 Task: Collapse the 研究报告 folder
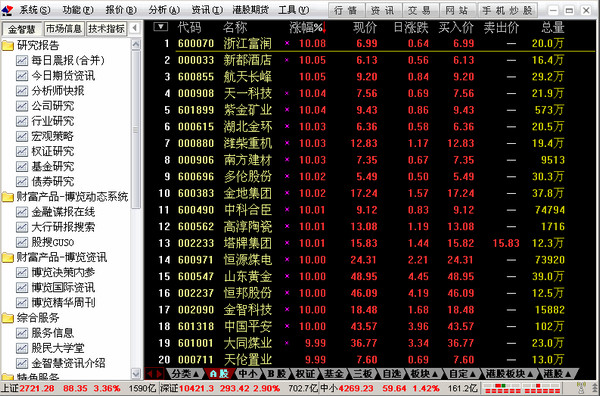click(x=8, y=46)
